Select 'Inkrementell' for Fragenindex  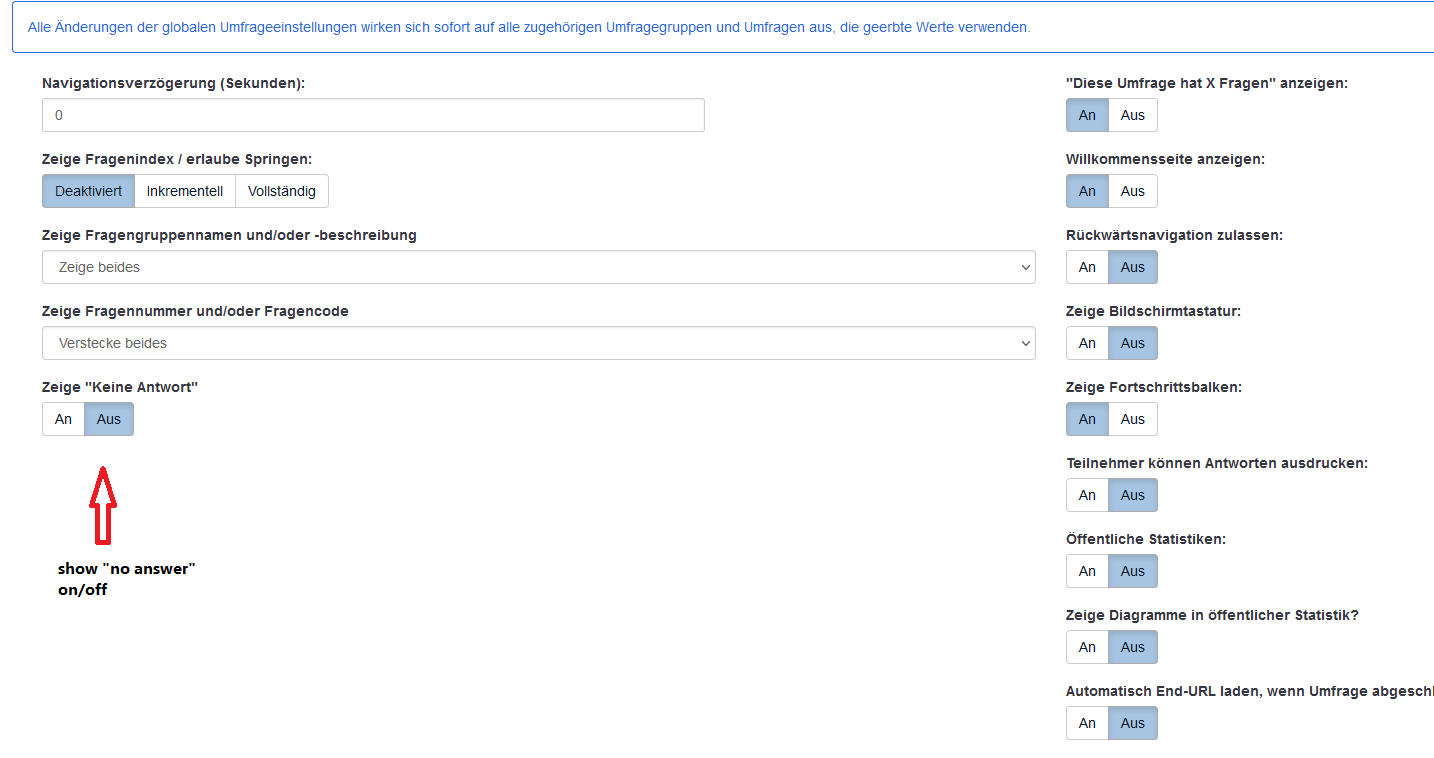(x=185, y=191)
